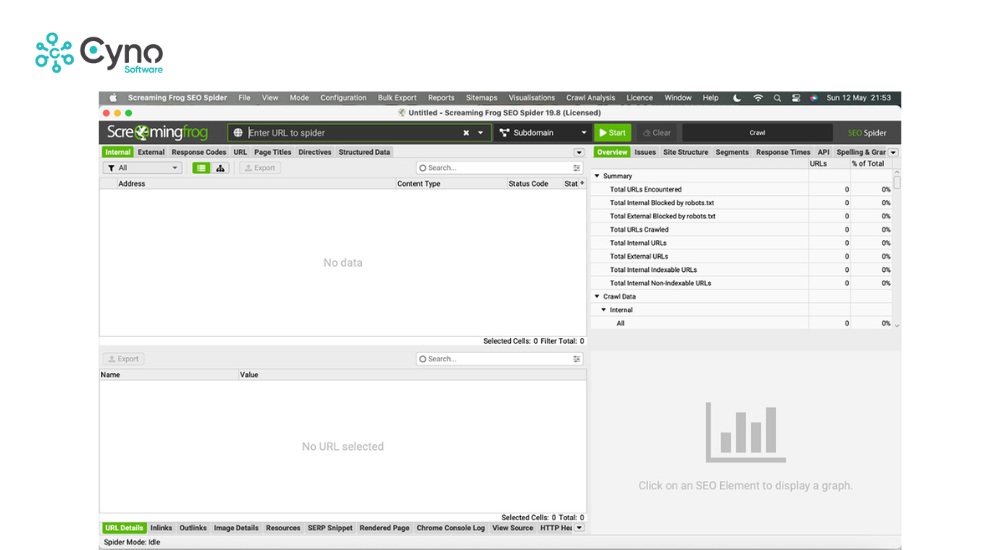Click the Clear crawl button
This screenshot has height=550, width=1000.
pos(657,133)
